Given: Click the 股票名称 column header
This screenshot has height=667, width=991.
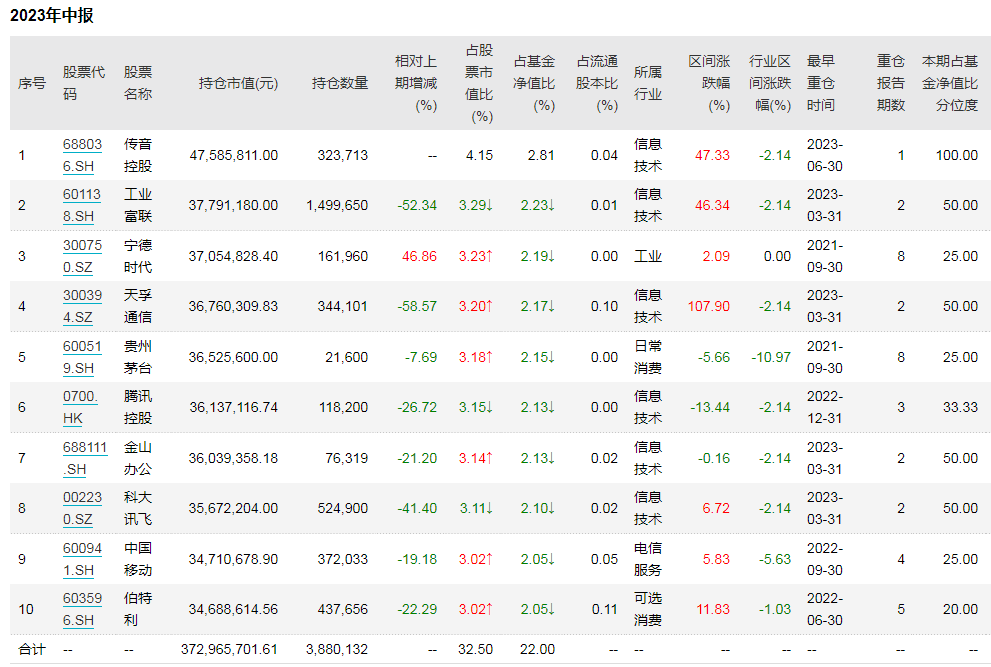Looking at the screenshot, I should tap(138, 83).
